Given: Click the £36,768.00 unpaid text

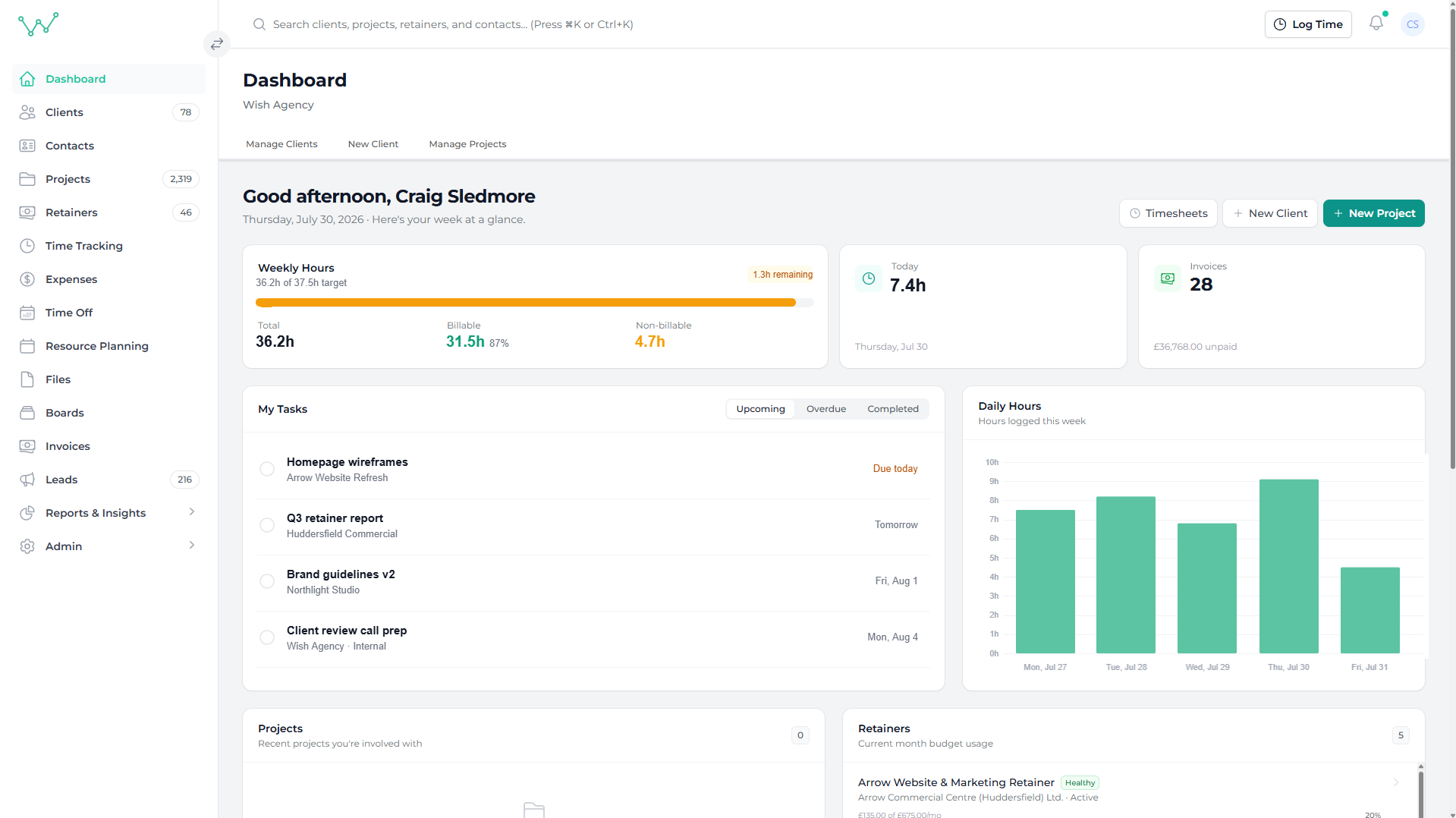Looking at the screenshot, I should click(x=1195, y=347).
